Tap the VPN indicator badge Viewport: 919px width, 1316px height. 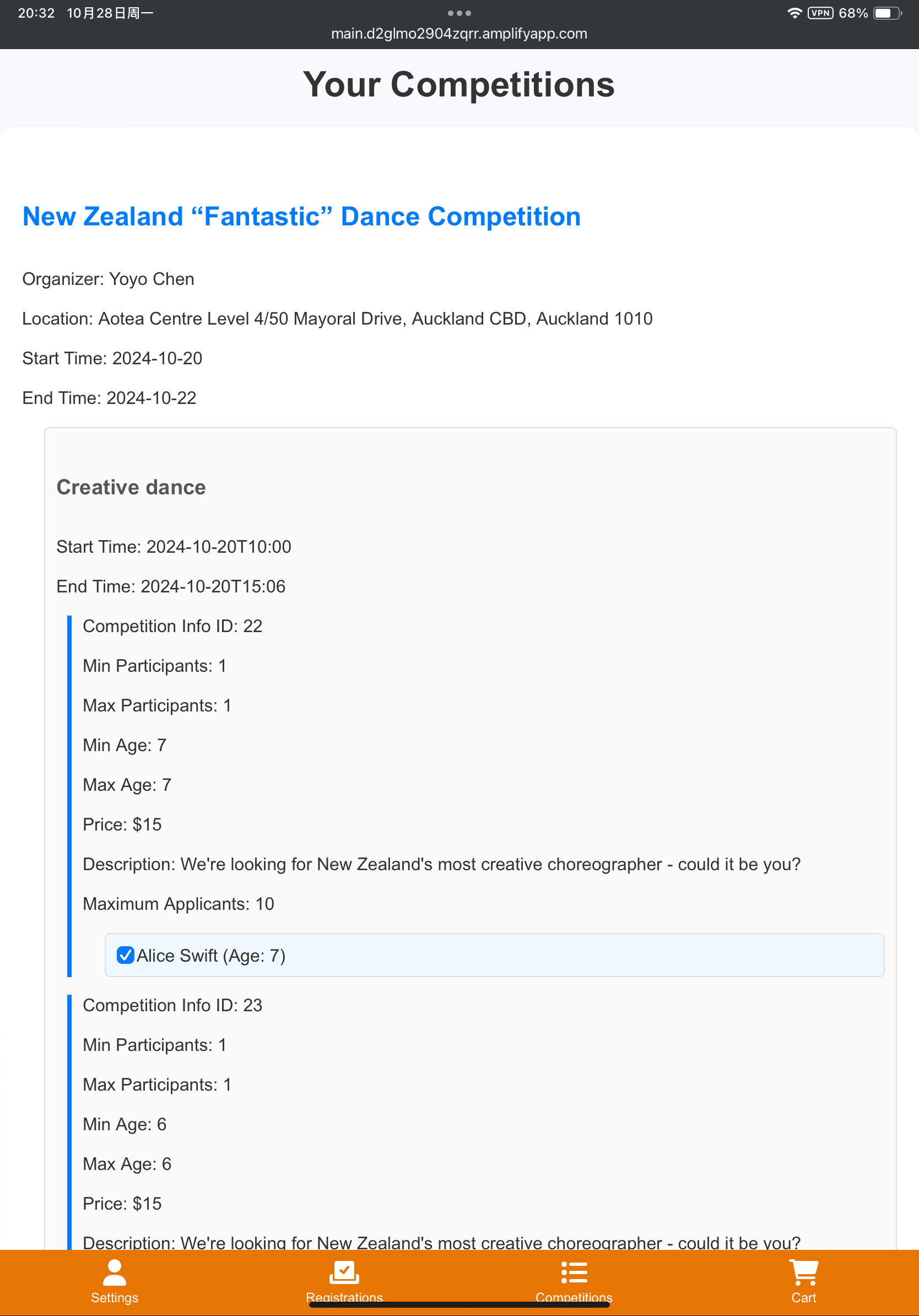(820, 13)
